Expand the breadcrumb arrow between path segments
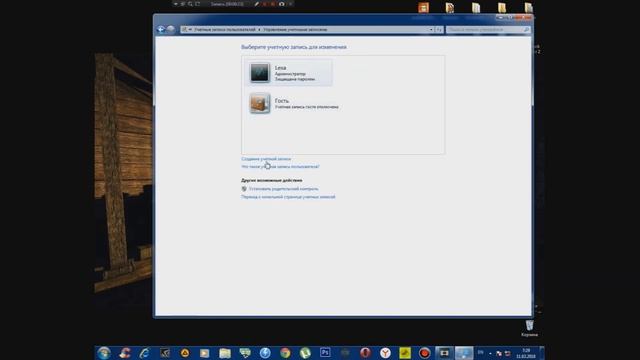This screenshot has height=360, width=640. coord(259,29)
